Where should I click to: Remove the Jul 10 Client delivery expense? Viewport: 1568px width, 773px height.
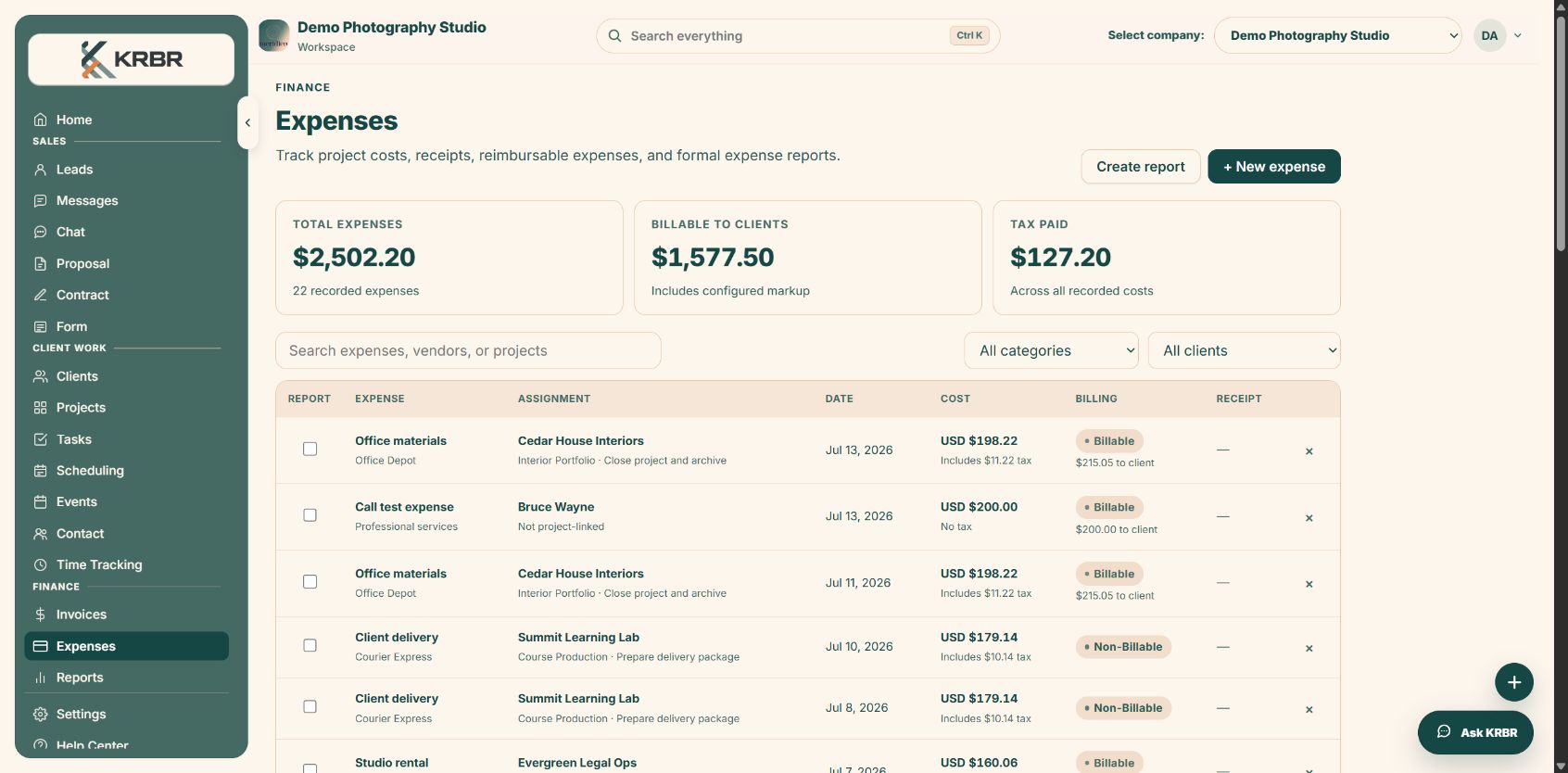[x=1309, y=649]
